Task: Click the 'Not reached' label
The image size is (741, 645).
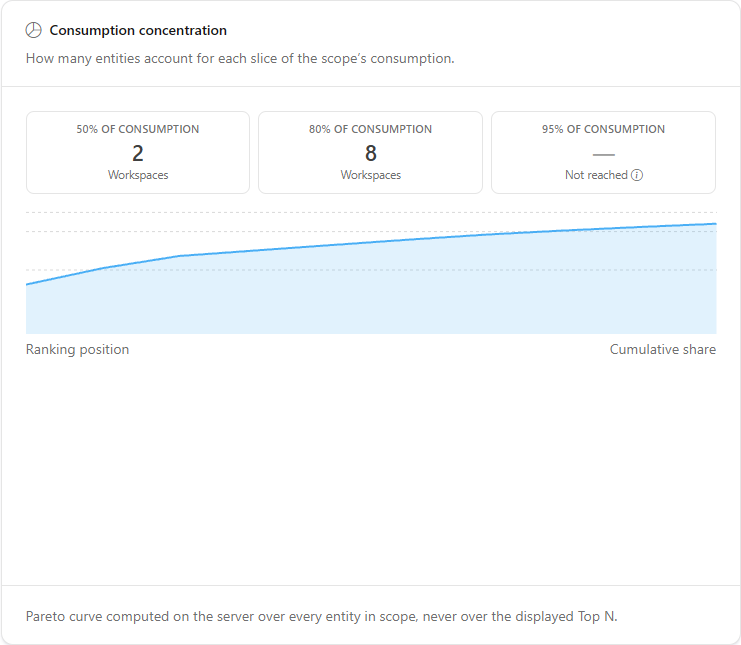Action: point(596,175)
